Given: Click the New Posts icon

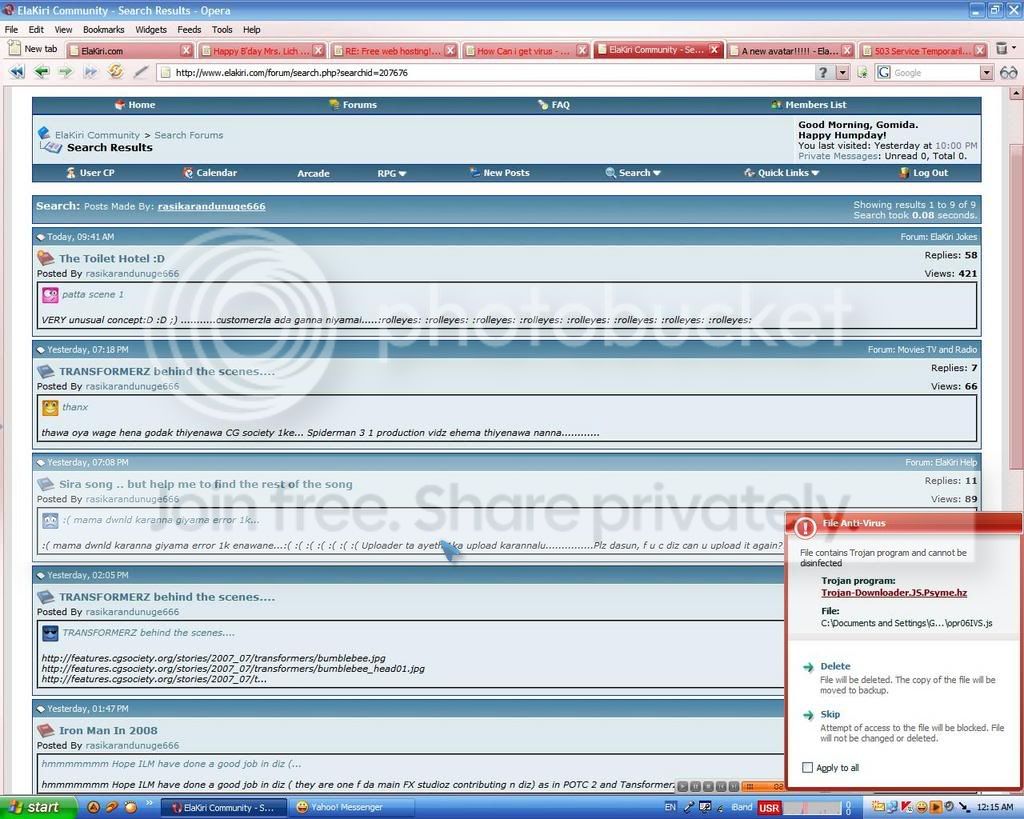Looking at the screenshot, I should (475, 172).
